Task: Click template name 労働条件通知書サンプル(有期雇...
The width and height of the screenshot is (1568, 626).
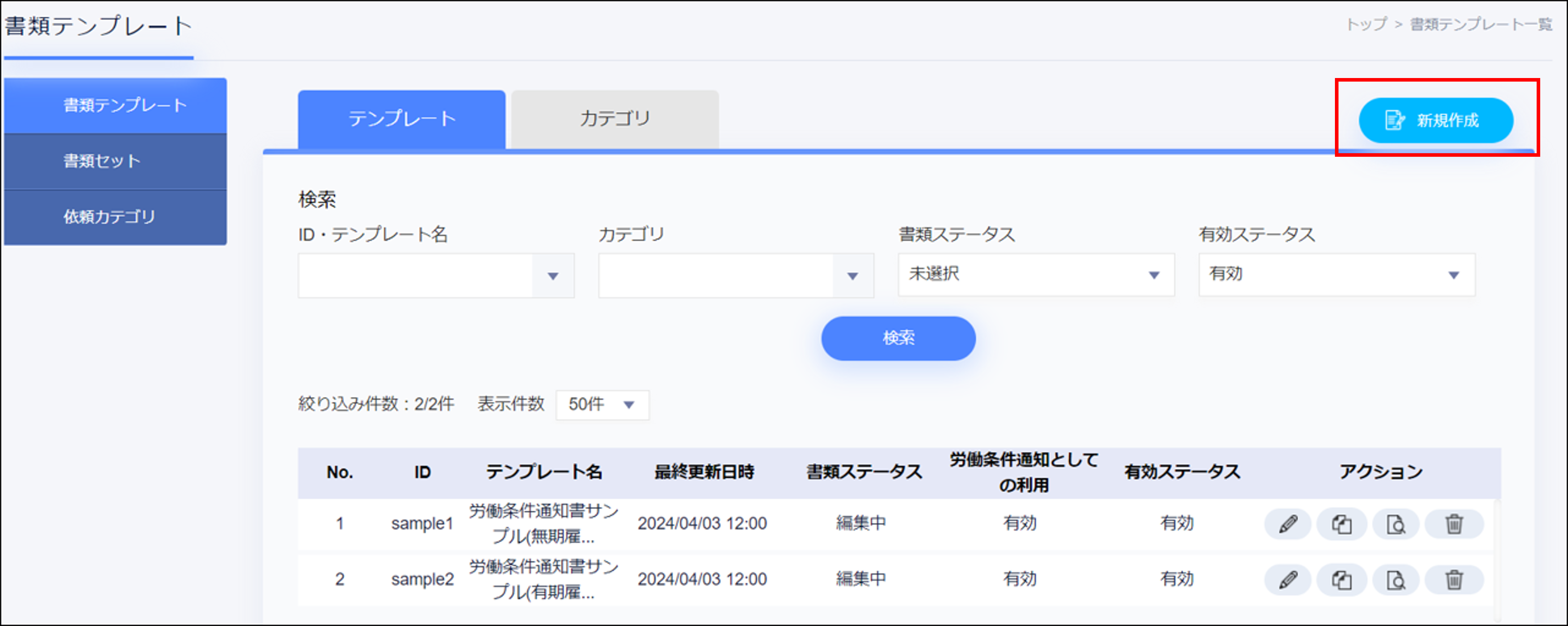Action: click(543, 580)
